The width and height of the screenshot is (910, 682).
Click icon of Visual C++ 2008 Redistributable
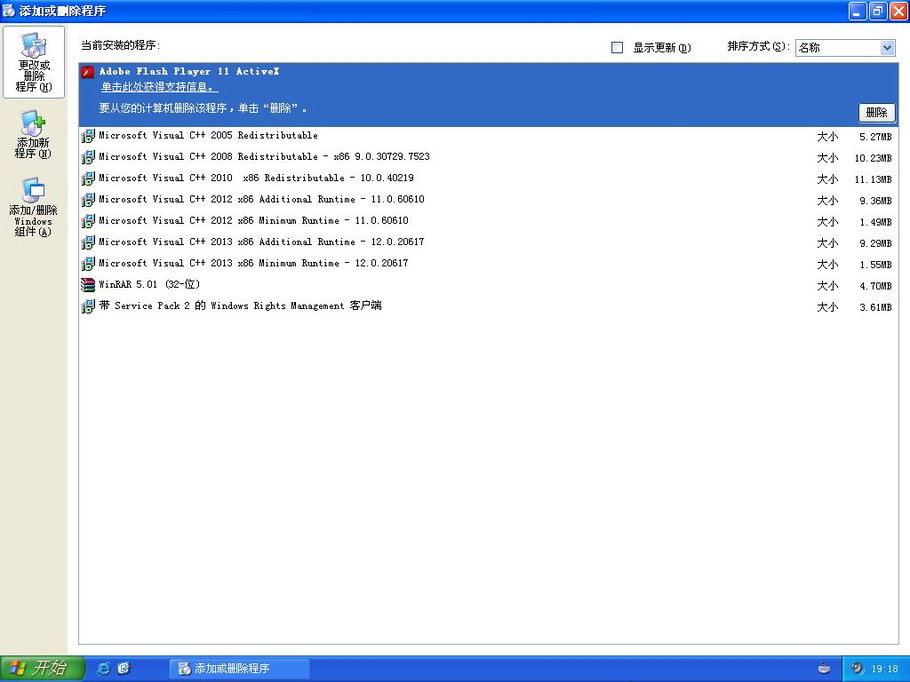(88, 158)
